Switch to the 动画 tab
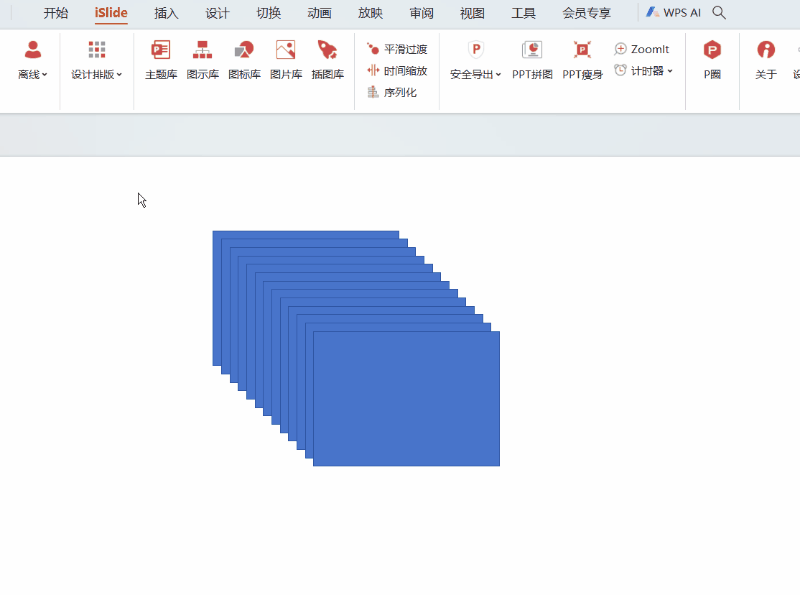Image resolution: width=800 pixels, height=595 pixels. [319, 13]
